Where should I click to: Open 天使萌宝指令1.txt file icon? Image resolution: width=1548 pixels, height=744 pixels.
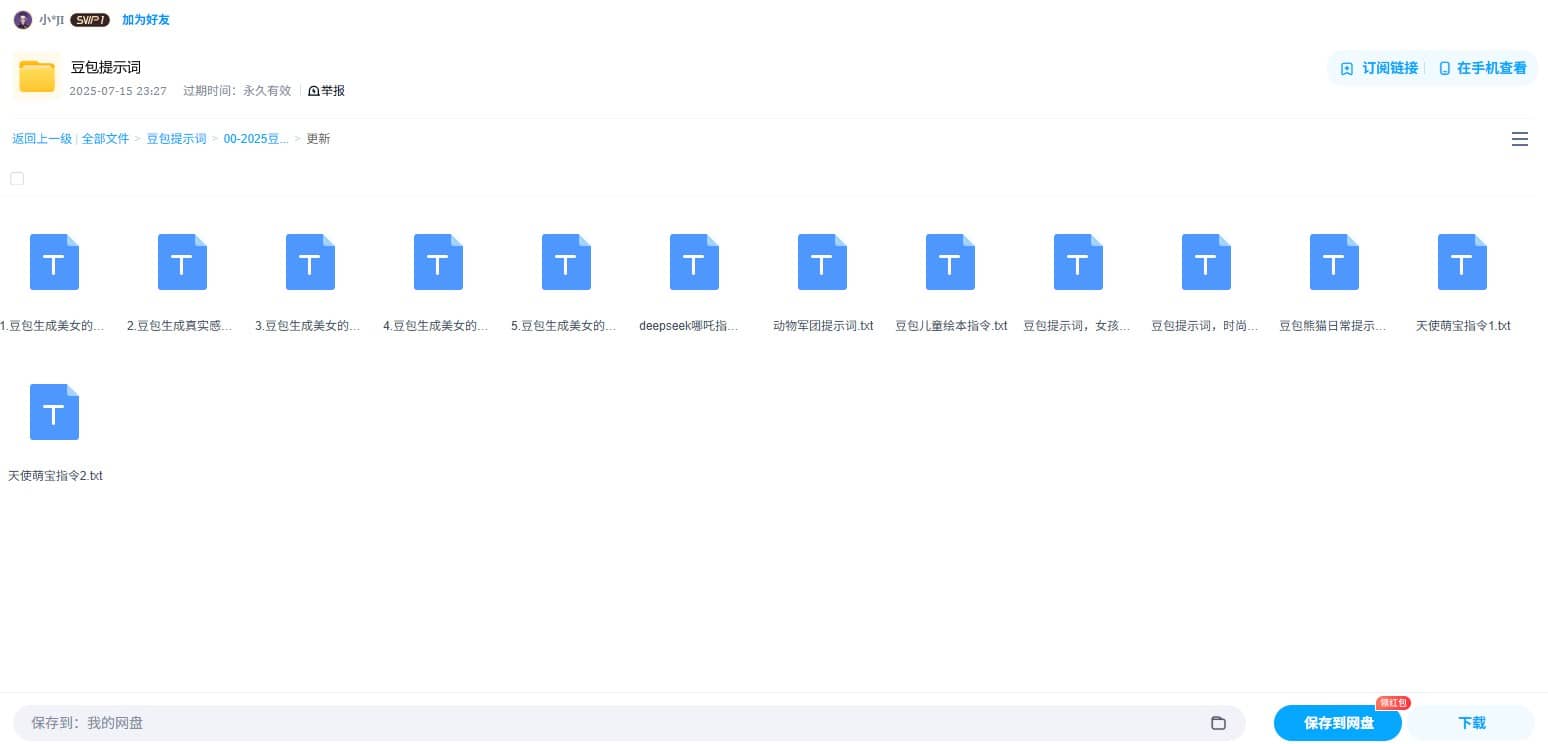(x=1462, y=262)
